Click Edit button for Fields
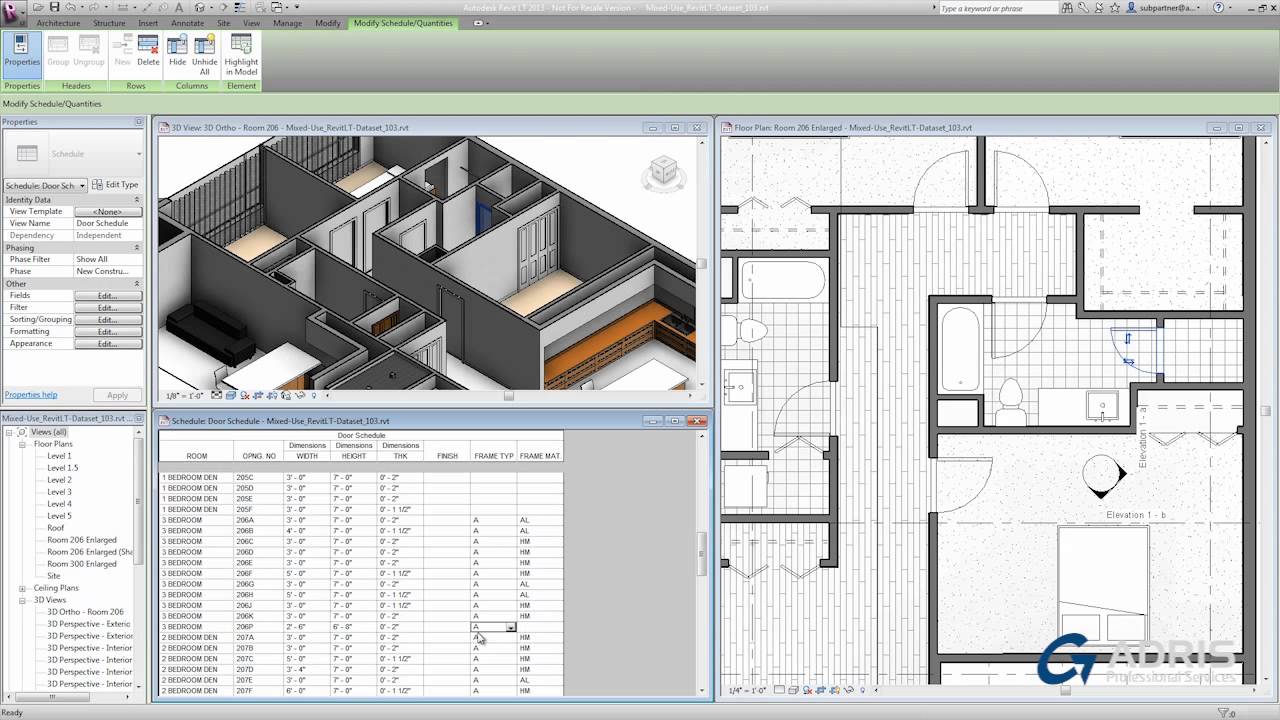The image size is (1280, 720). [107, 296]
